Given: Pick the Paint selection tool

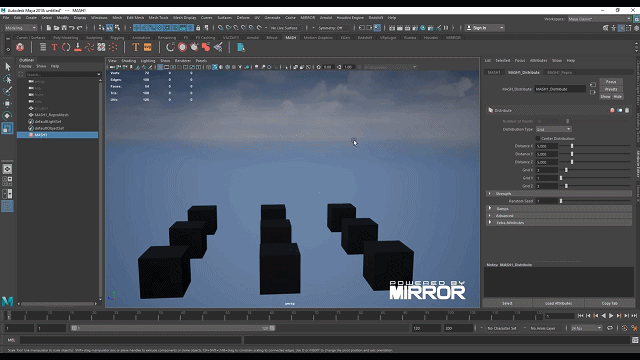Looking at the screenshot, I should tap(7, 91).
